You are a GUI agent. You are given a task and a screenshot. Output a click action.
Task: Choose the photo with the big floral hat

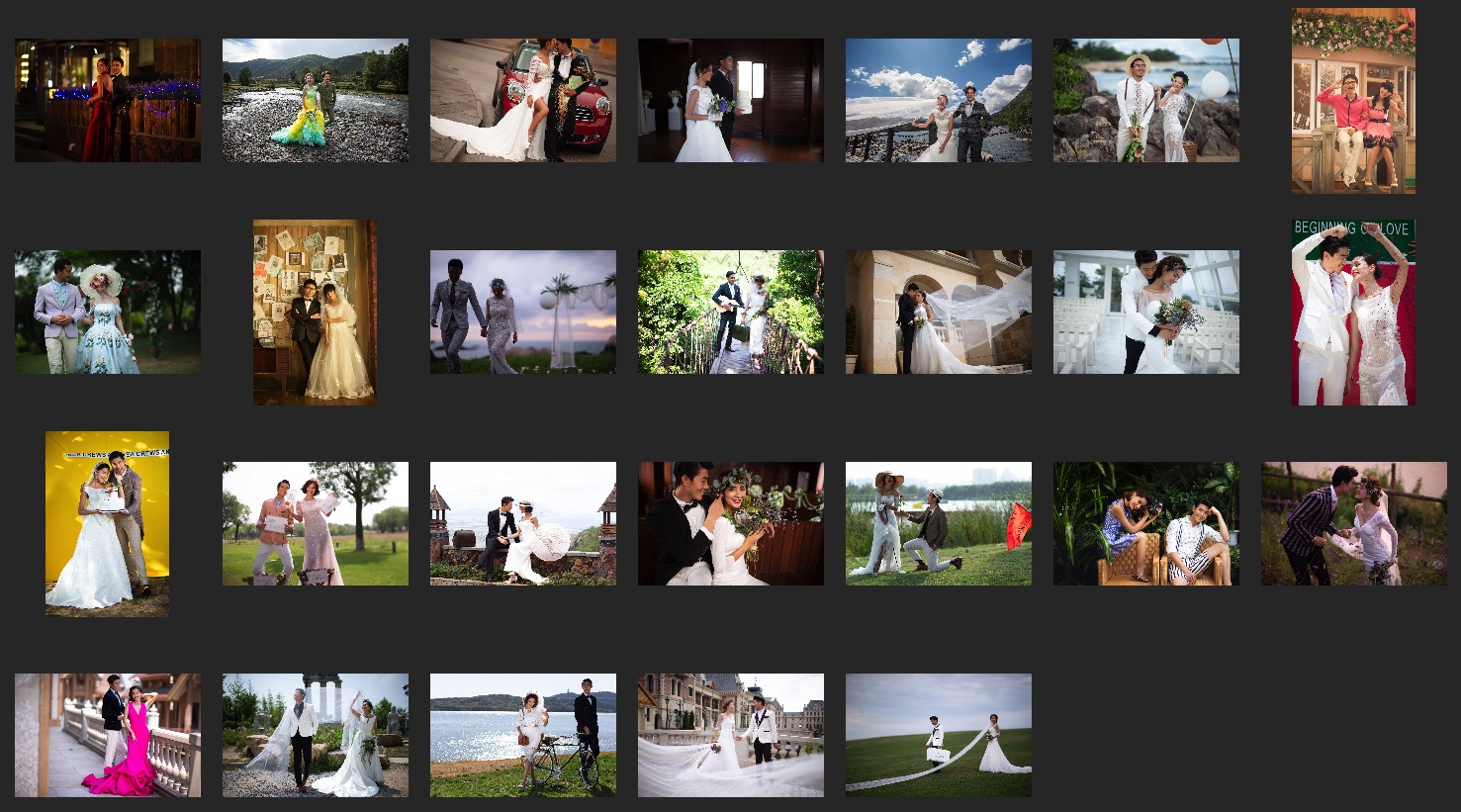(x=107, y=312)
